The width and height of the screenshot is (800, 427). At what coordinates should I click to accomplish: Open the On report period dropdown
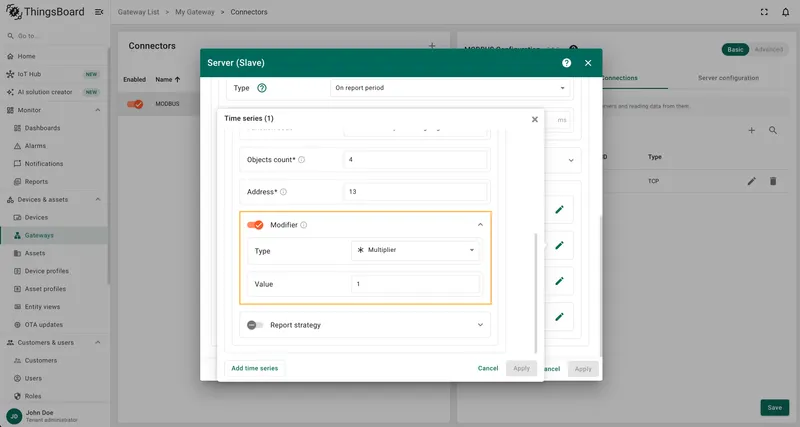point(449,88)
